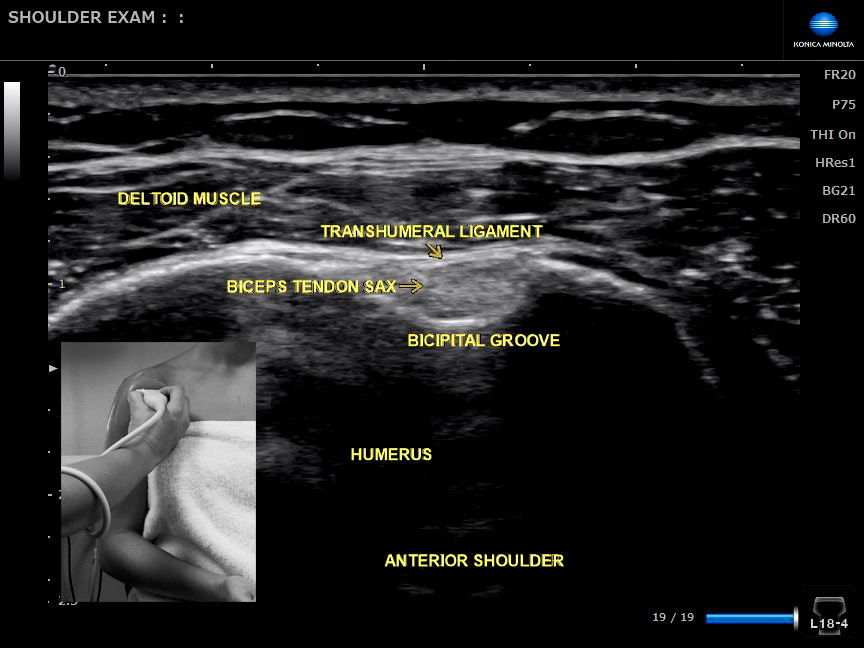Click the focal position triangle marker on depth scale

click(54, 369)
